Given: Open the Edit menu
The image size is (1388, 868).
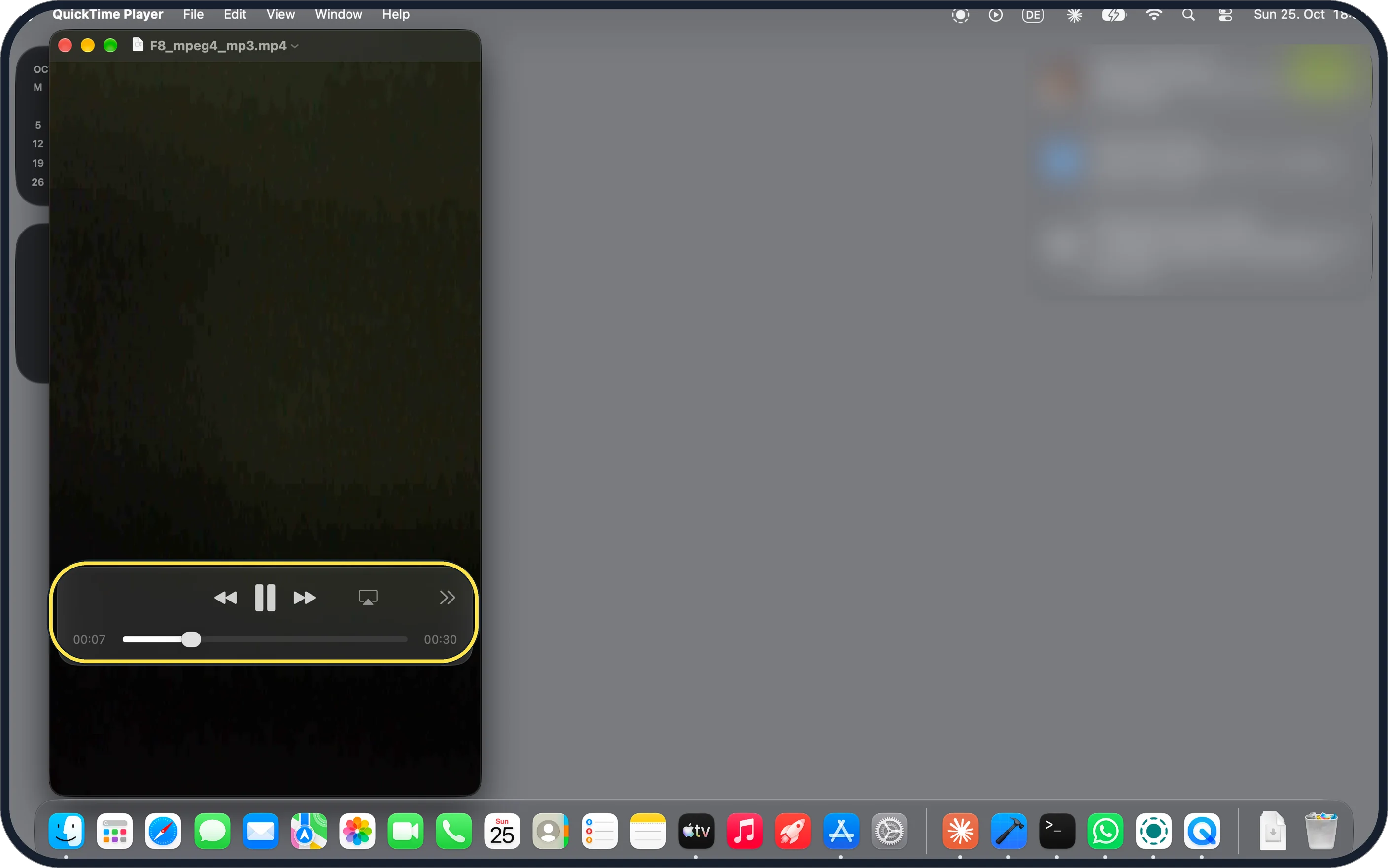Looking at the screenshot, I should click(235, 14).
